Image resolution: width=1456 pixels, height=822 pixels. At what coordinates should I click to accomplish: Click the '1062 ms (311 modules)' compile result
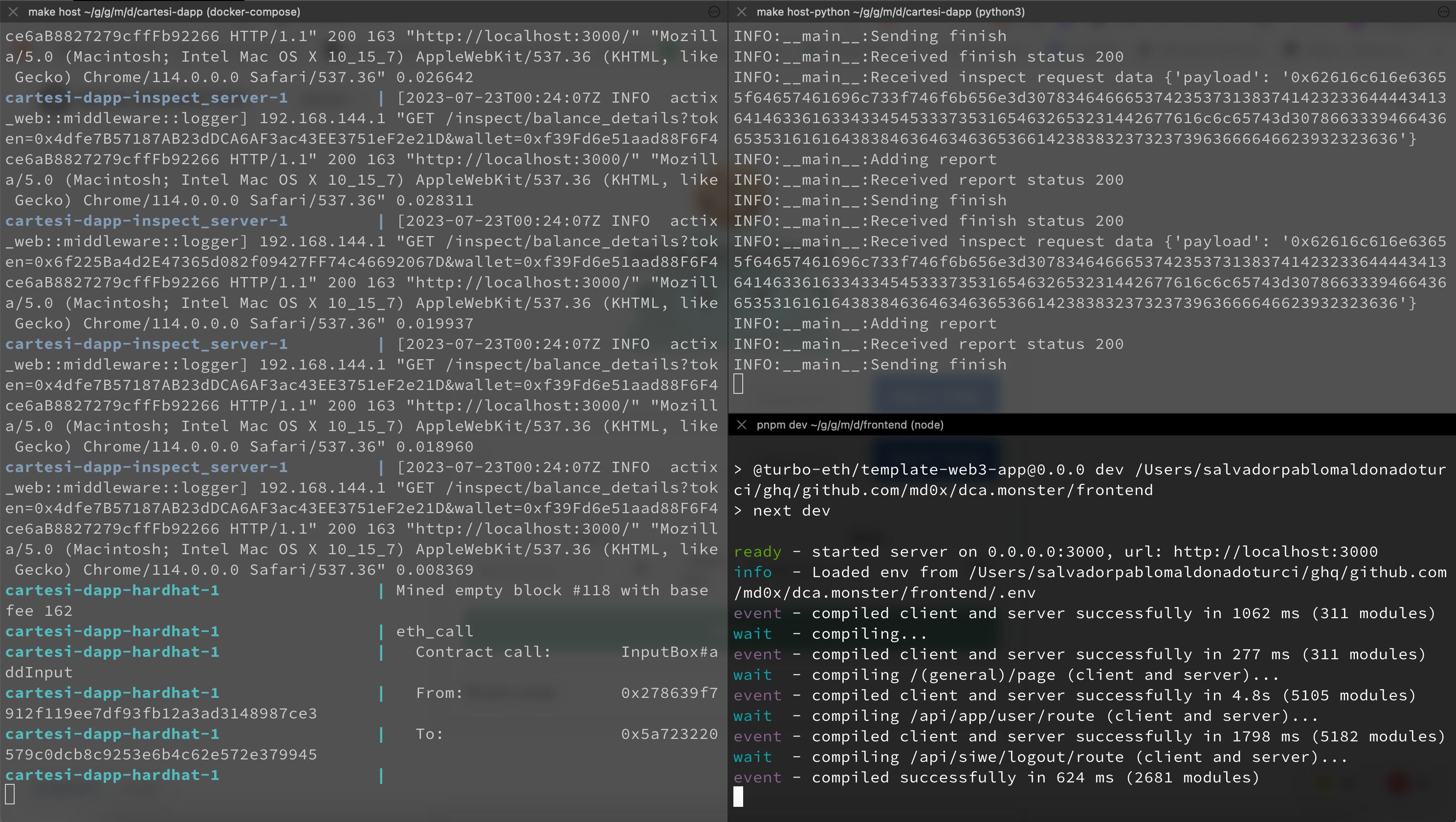1334,613
